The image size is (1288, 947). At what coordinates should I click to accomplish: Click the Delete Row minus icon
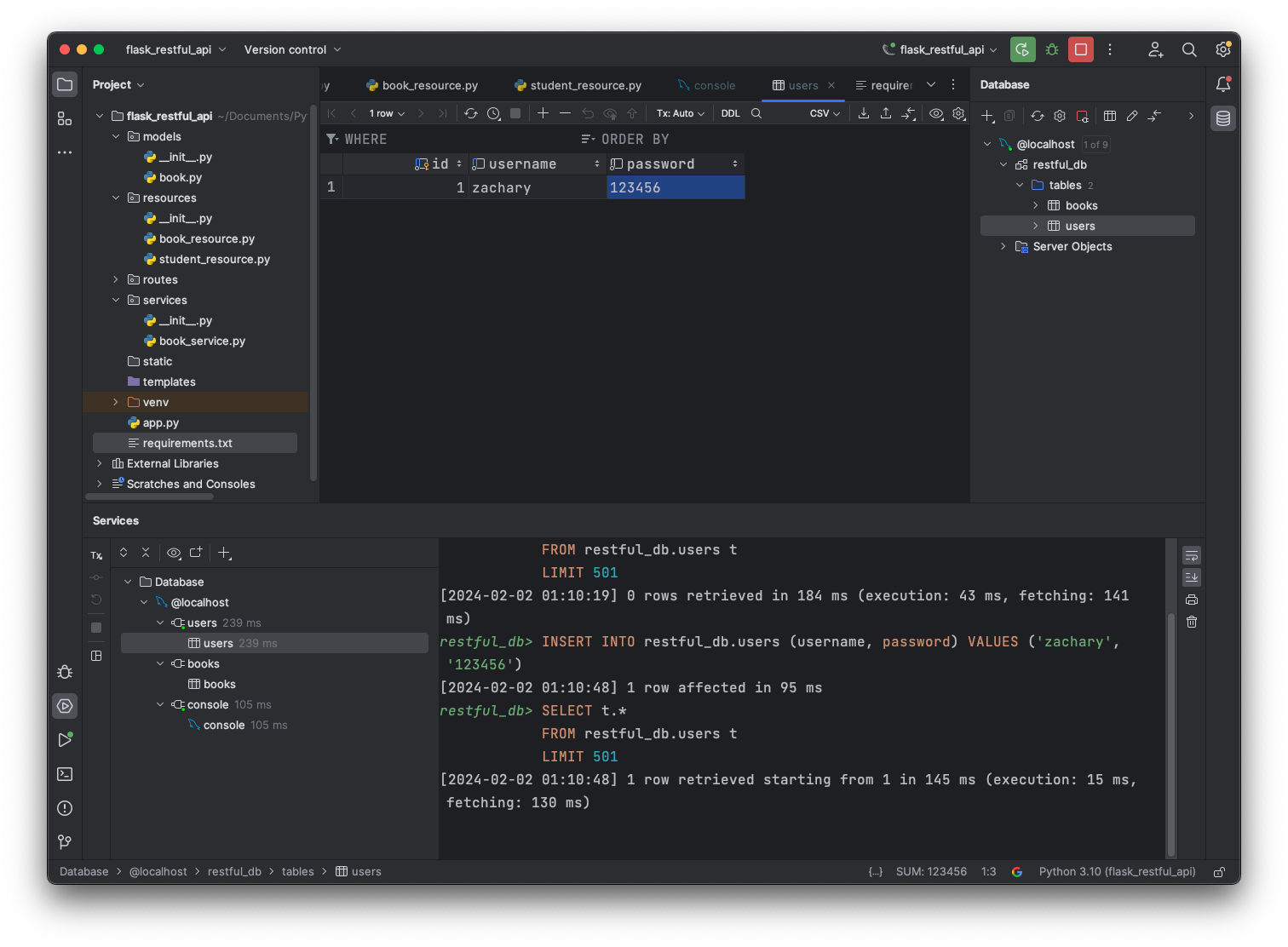(x=565, y=113)
